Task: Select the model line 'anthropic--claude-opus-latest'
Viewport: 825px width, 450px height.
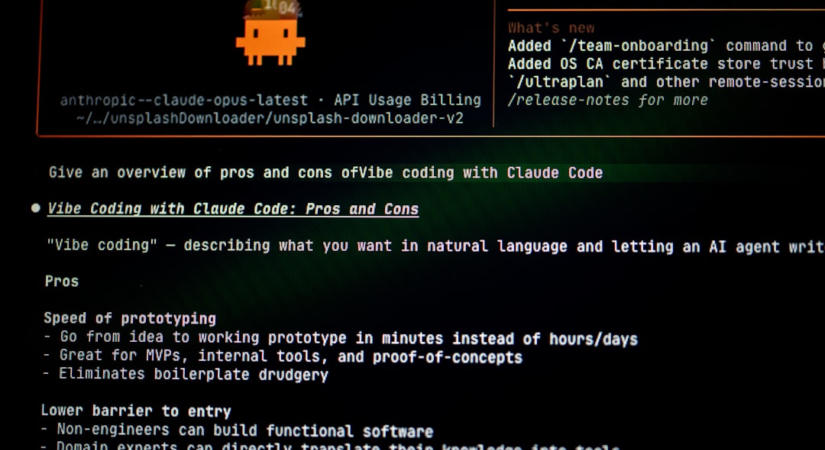Action: tap(184, 100)
